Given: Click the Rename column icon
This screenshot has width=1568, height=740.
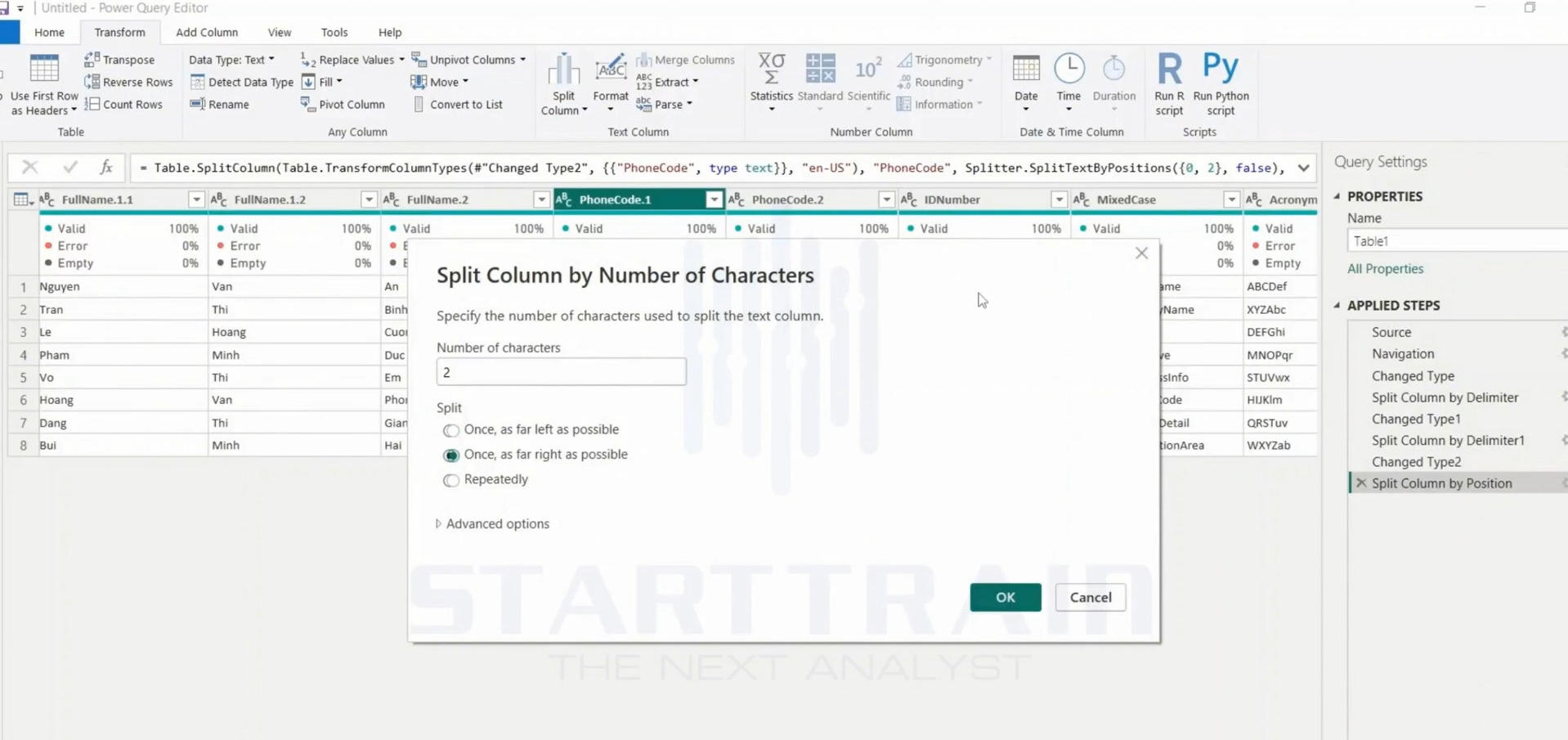Looking at the screenshot, I should coord(197,104).
